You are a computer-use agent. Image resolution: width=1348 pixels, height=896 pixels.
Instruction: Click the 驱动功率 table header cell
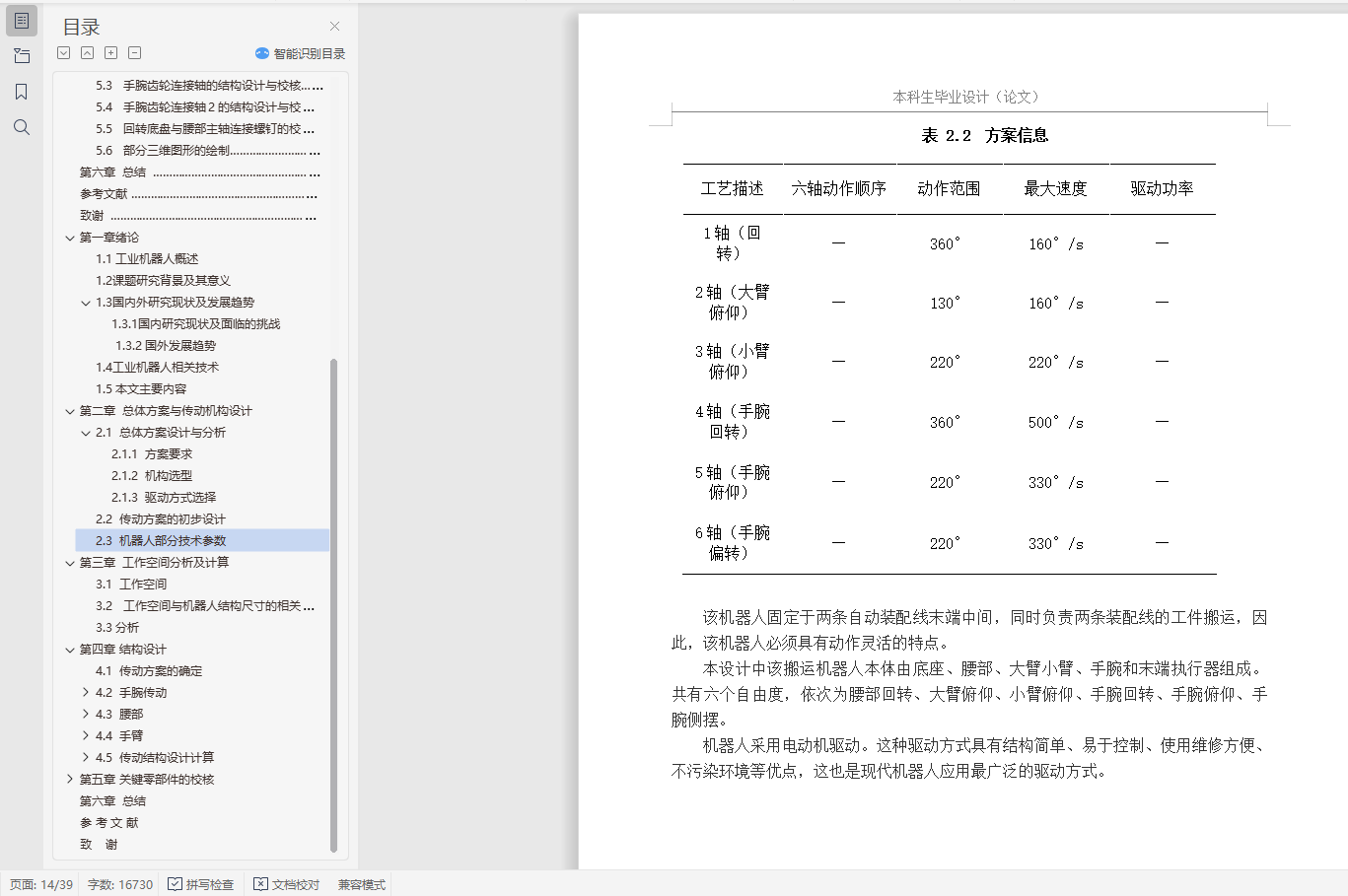(x=1162, y=188)
